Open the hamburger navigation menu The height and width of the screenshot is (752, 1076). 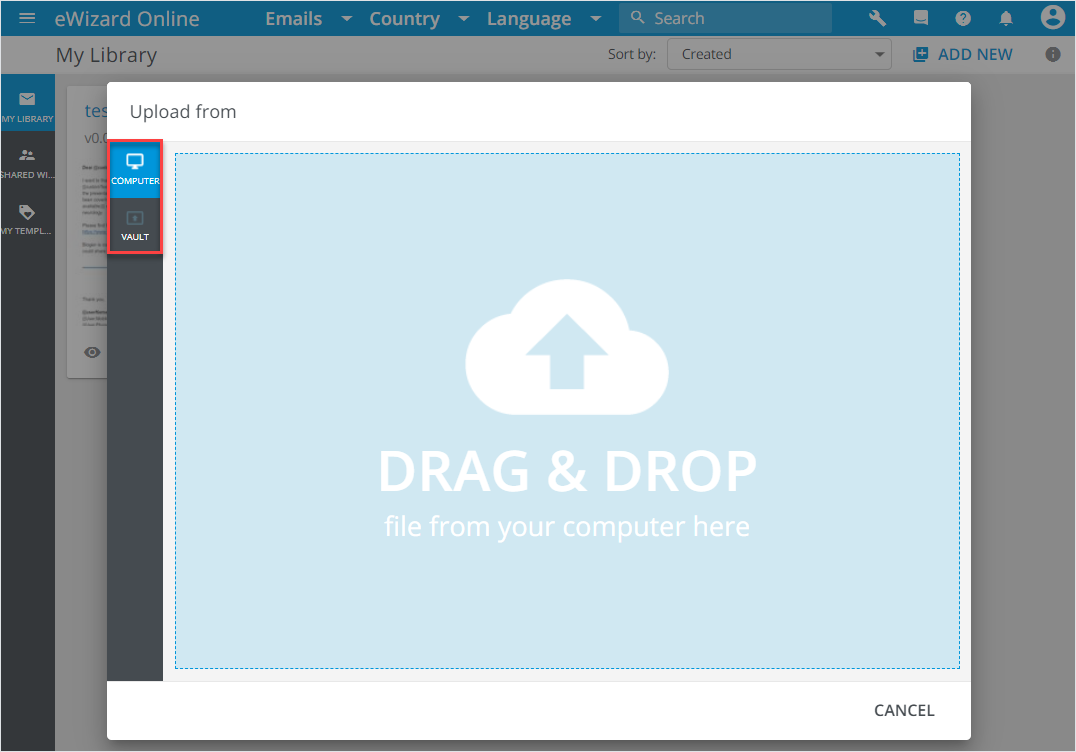pyautogui.click(x=27, y=18)
